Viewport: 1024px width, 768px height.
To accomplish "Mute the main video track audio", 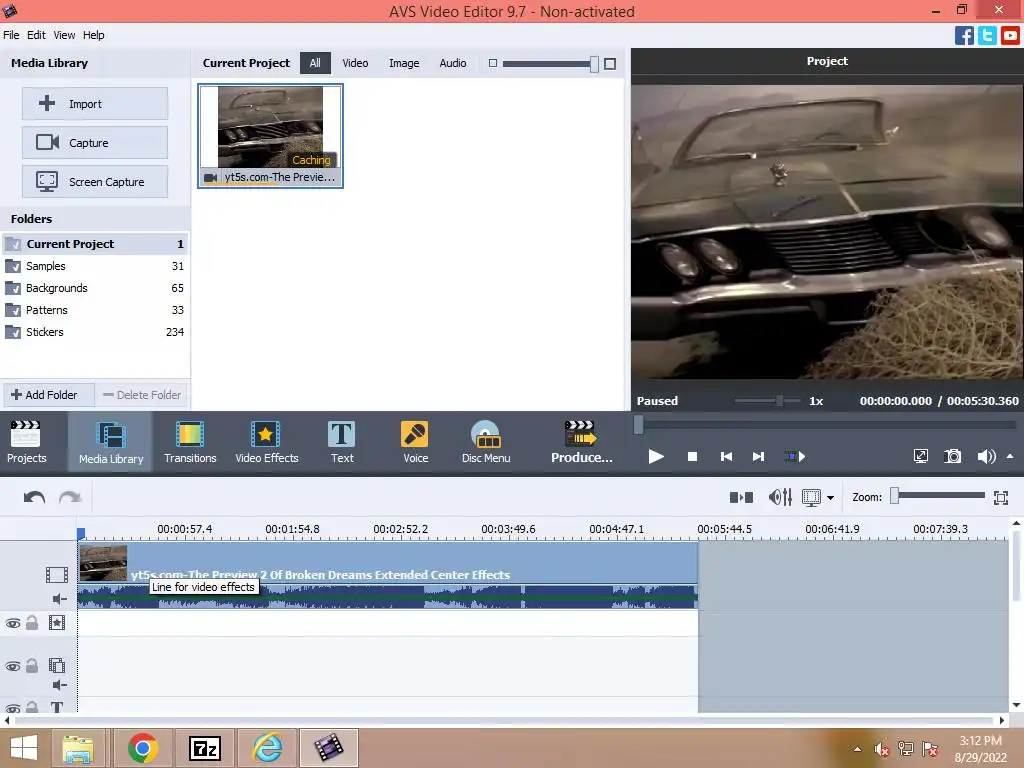I will [59, 599].
